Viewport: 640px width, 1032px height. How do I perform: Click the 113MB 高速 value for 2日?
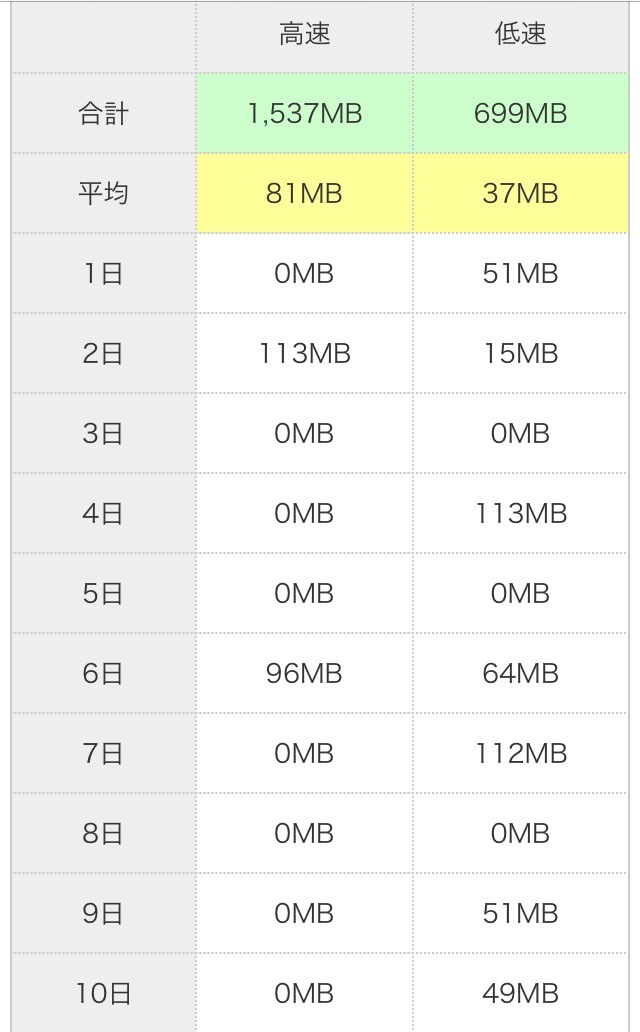click(304, 353)
